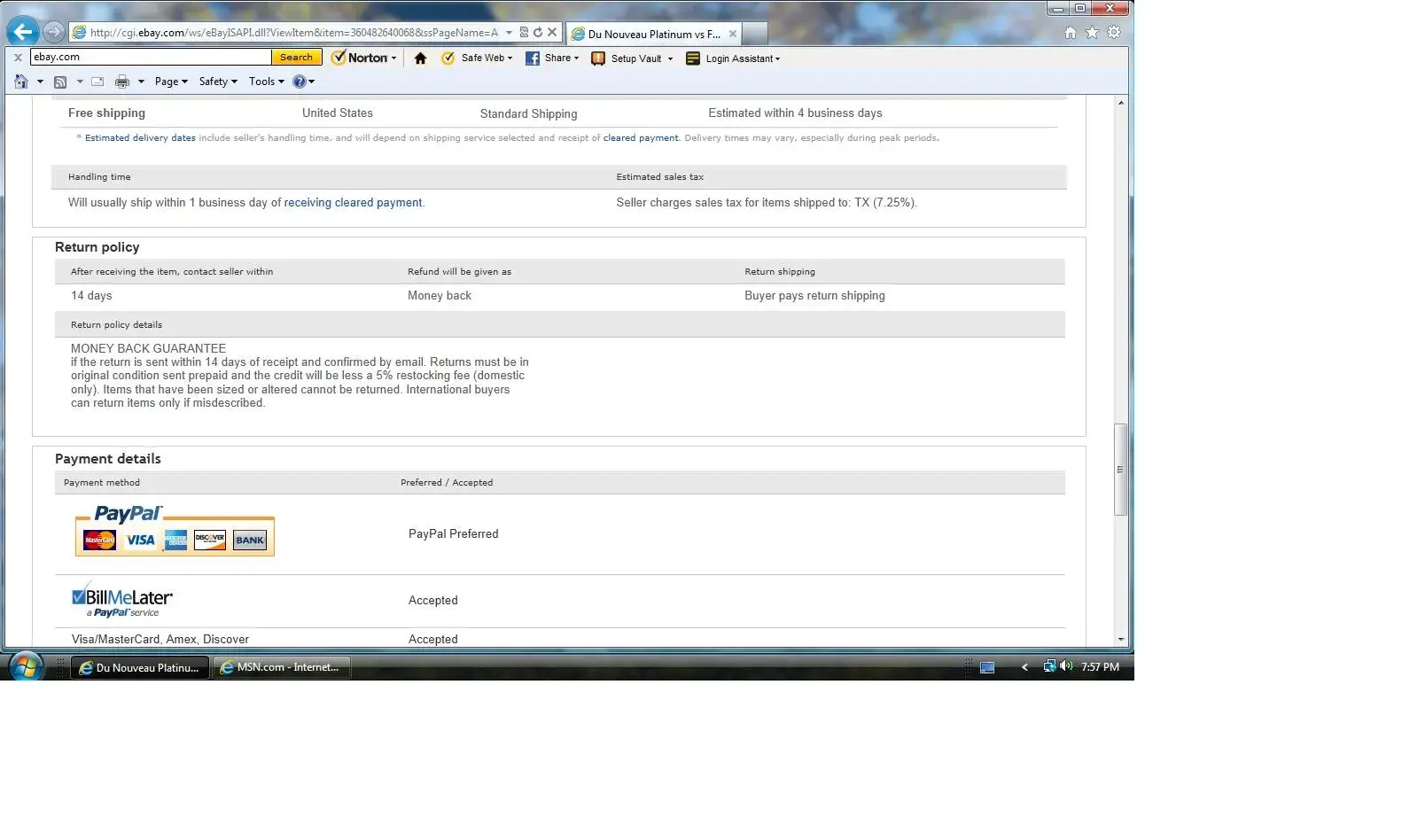Click 'Estimated within 4 business days' text
Viewport: 1402px width, 840px height.
tap(795, 113)
